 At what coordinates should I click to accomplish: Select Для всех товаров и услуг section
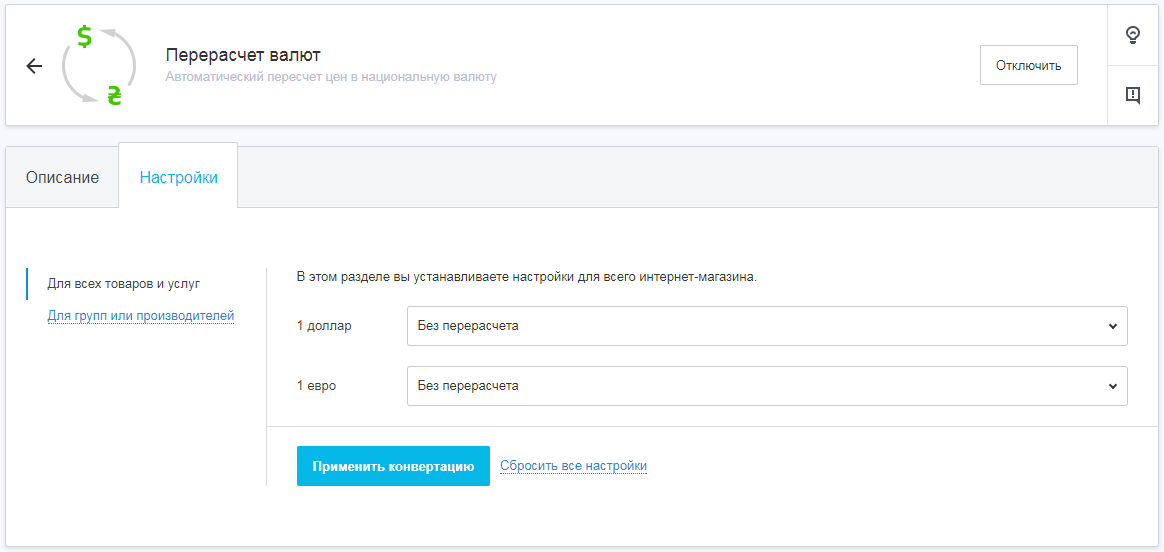[124, 284]
